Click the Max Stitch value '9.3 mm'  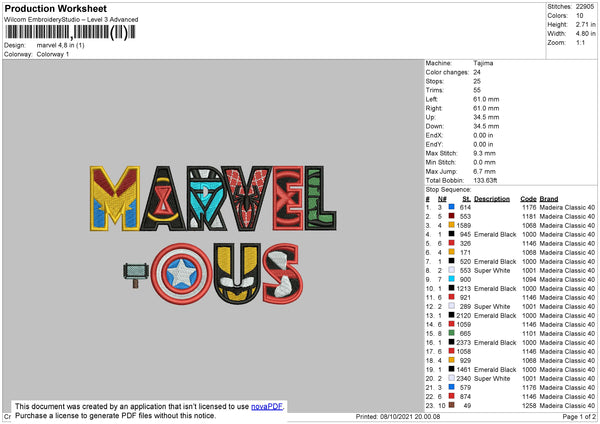484,153
